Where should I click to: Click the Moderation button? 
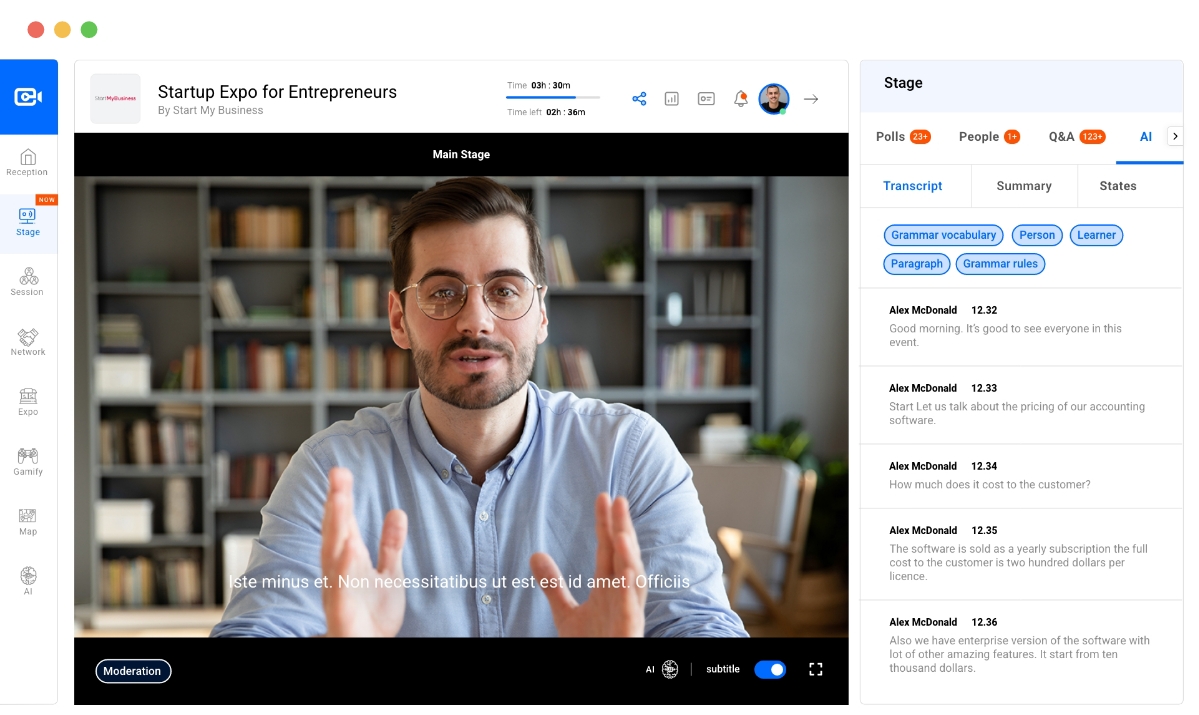click(133, 671)
